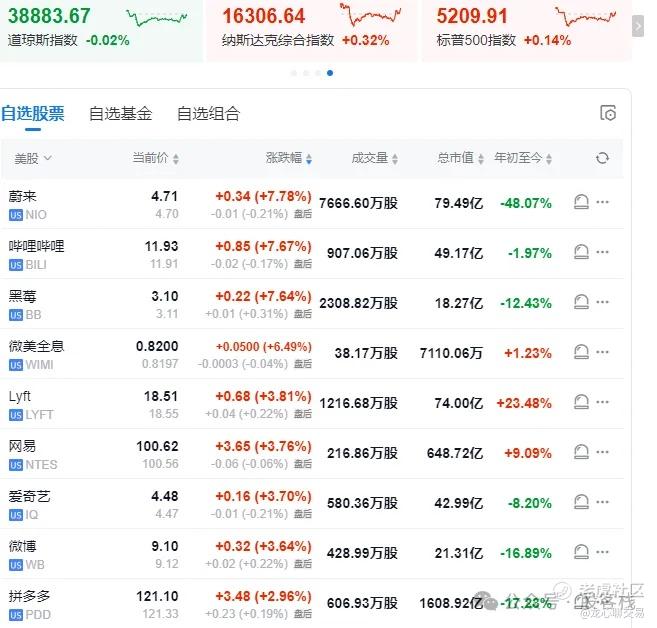Click the 5209.91 S&P 500 value

tap(472, 16)
